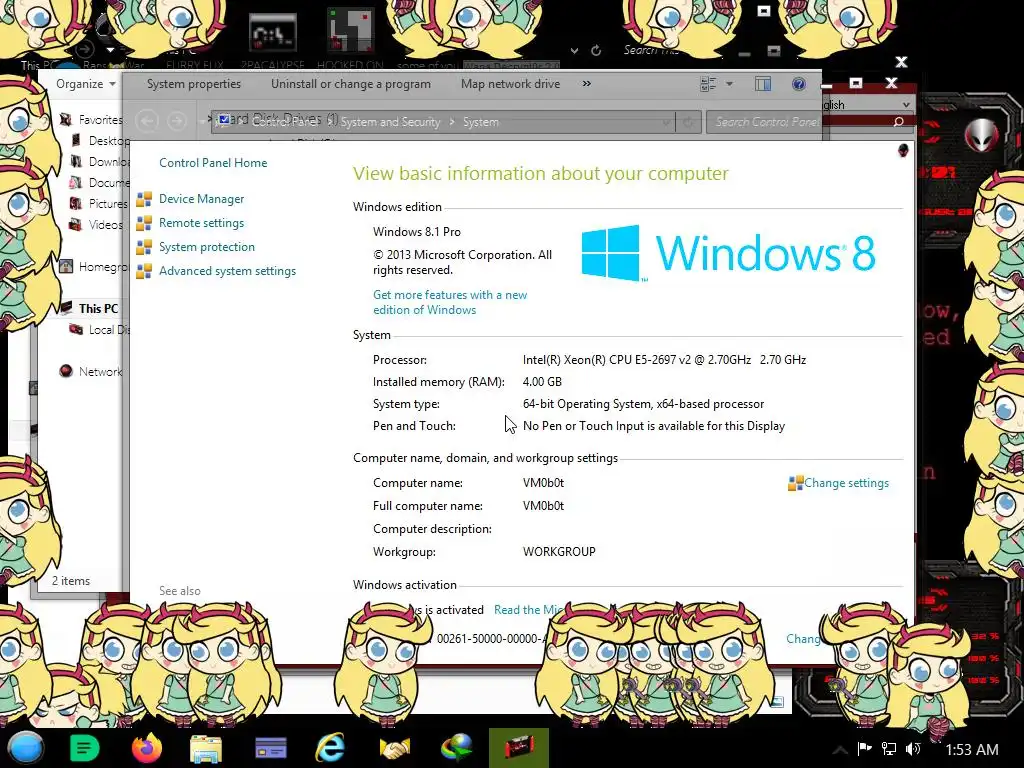Click Change settings for computer name
This screenshot has height=768, width=1024.
click(x=846, y=483)
